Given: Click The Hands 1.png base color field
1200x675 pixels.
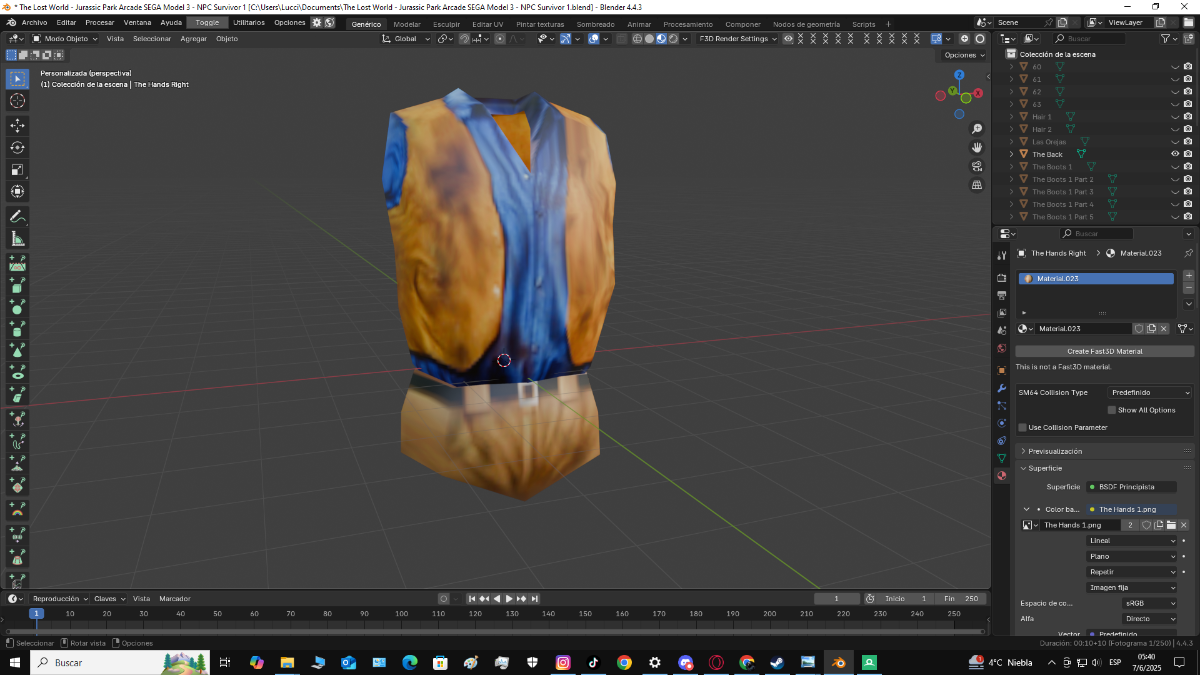Looking at the screenshot, I should (1131, 509).
